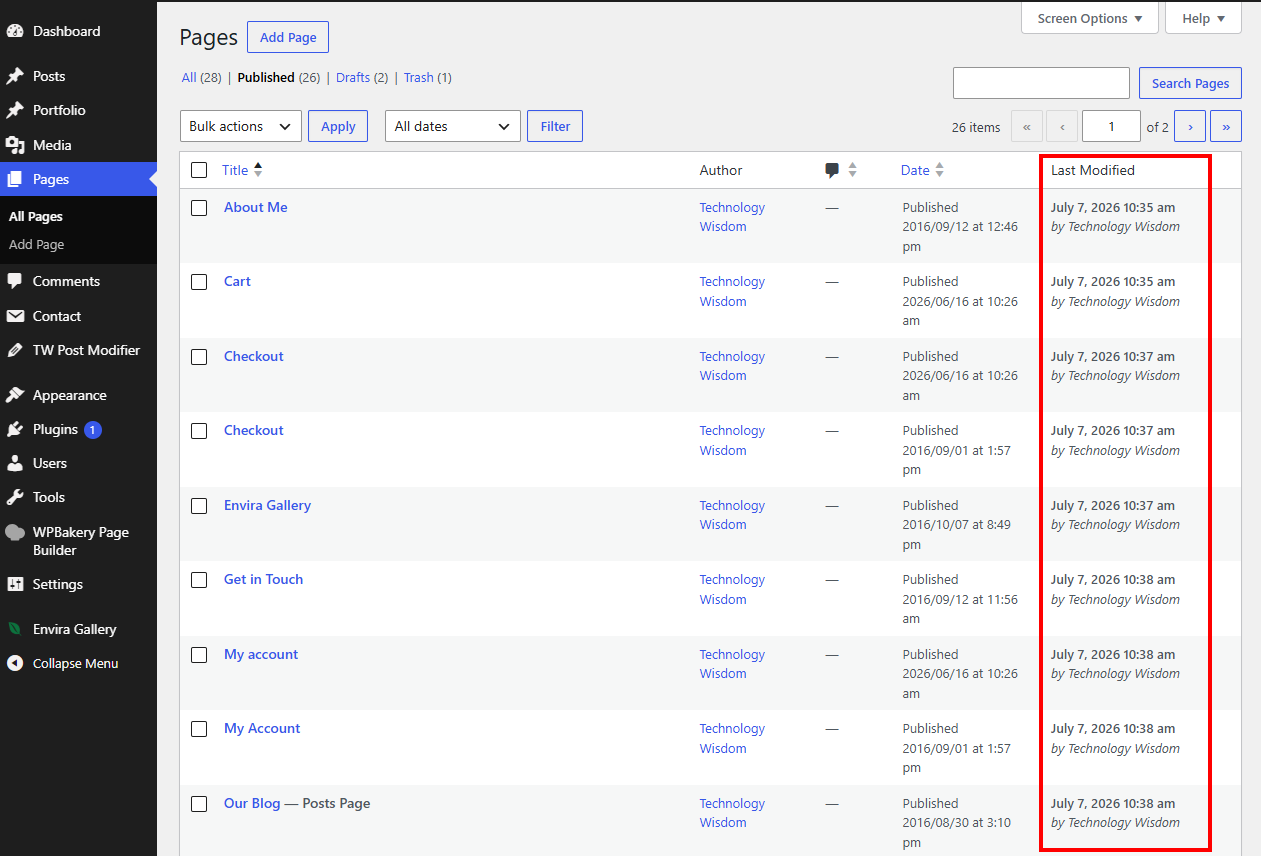The width and height of the screenshot is (1261, 856).
Task: Open the Screen Options panel
Action: (x=1090, y=18)
